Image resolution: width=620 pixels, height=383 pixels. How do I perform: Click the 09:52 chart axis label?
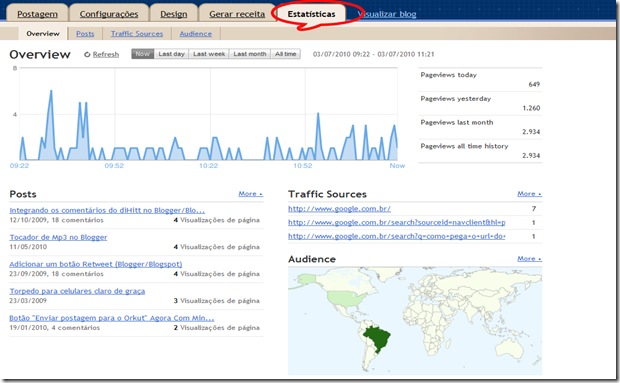[x=114, y=166]
